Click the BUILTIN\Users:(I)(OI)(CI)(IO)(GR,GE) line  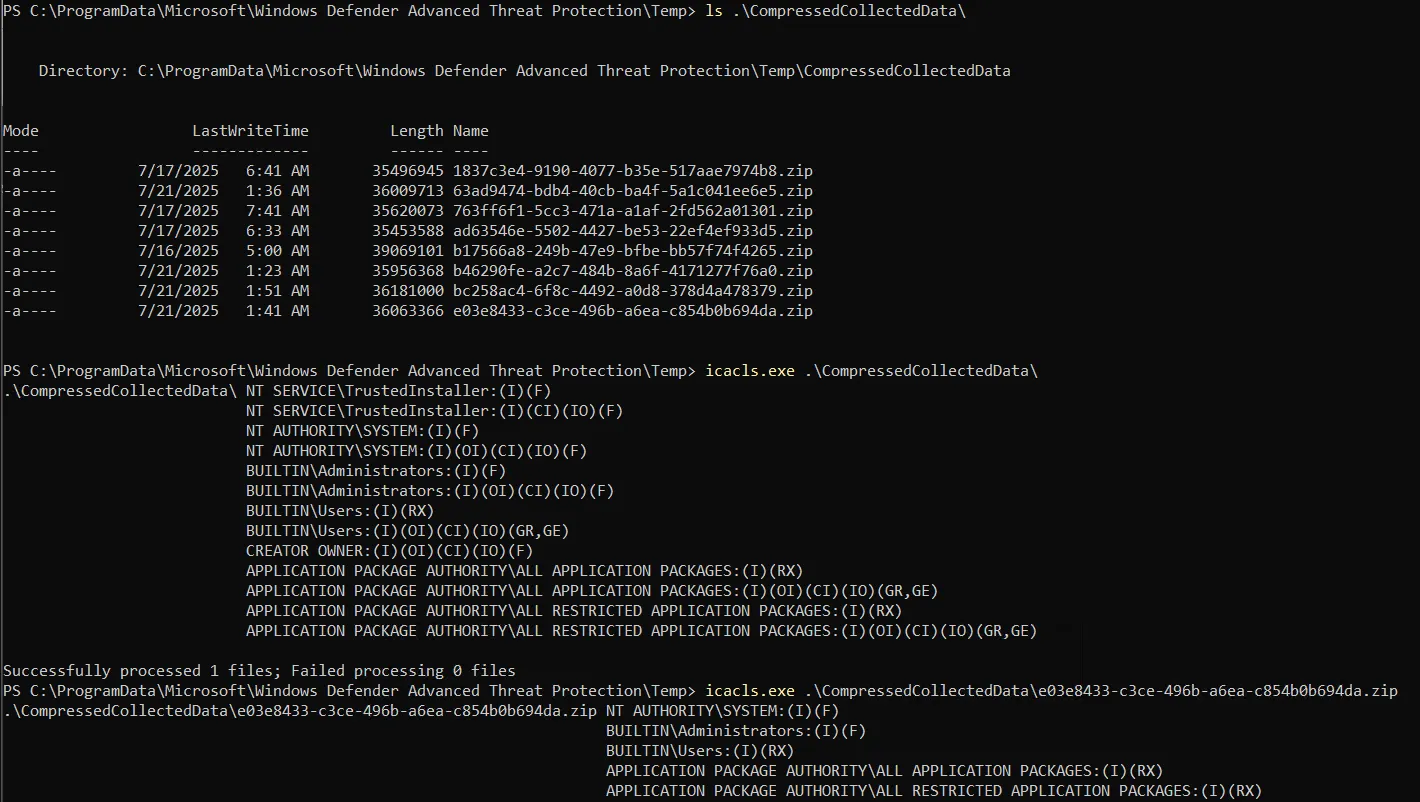pos(407,531)
